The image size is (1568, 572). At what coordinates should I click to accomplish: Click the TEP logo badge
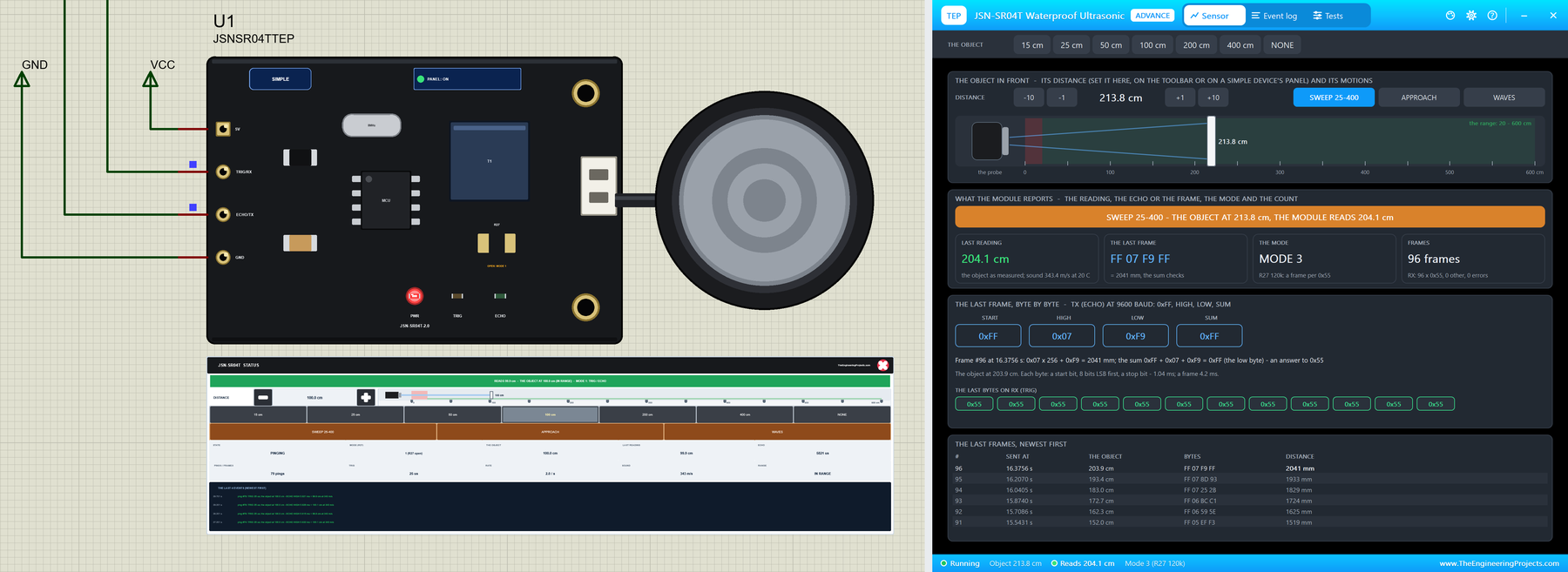954,16
